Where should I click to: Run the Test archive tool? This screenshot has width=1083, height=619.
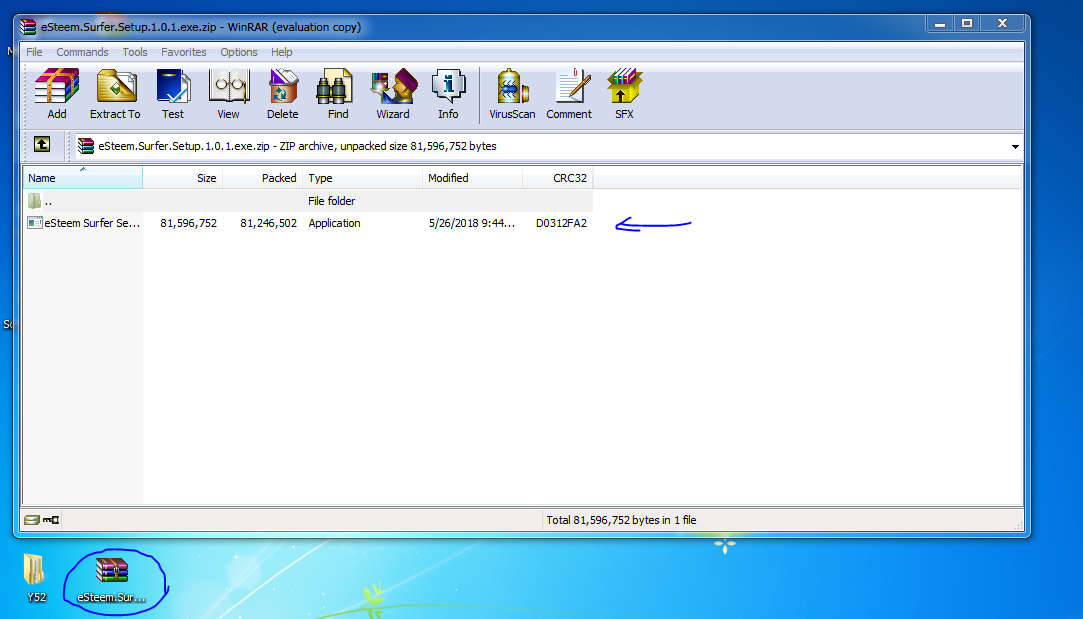tap(173, 95)
